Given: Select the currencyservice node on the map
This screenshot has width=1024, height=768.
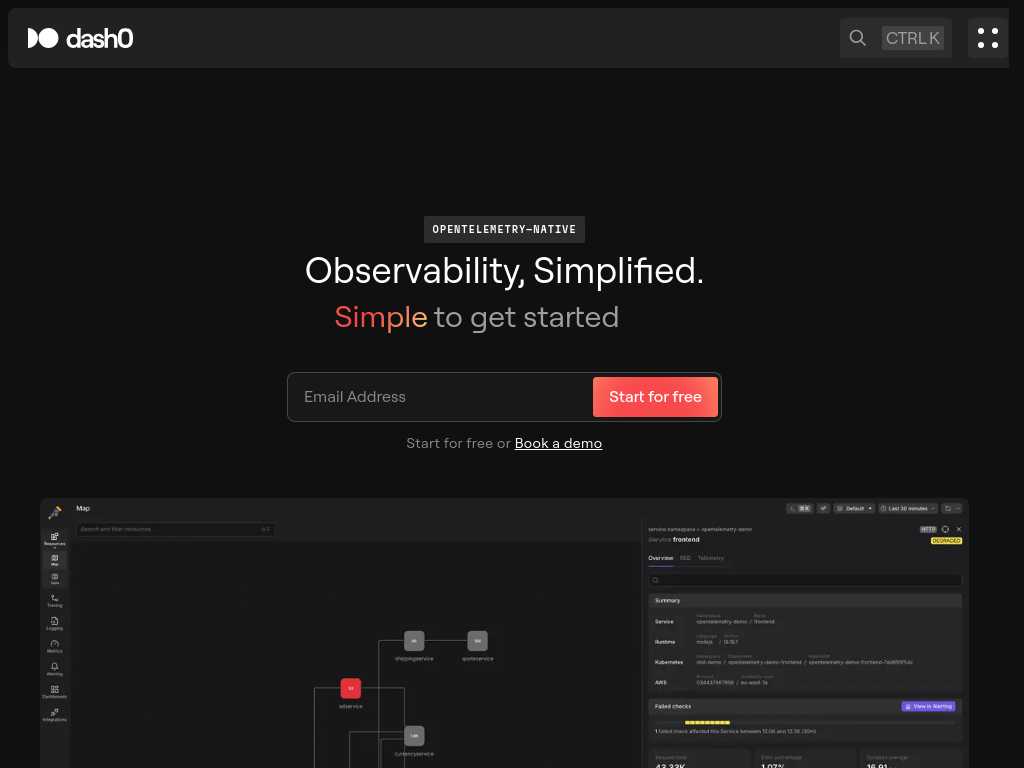Looking at the screenshot, I should [x=414, y=736].
